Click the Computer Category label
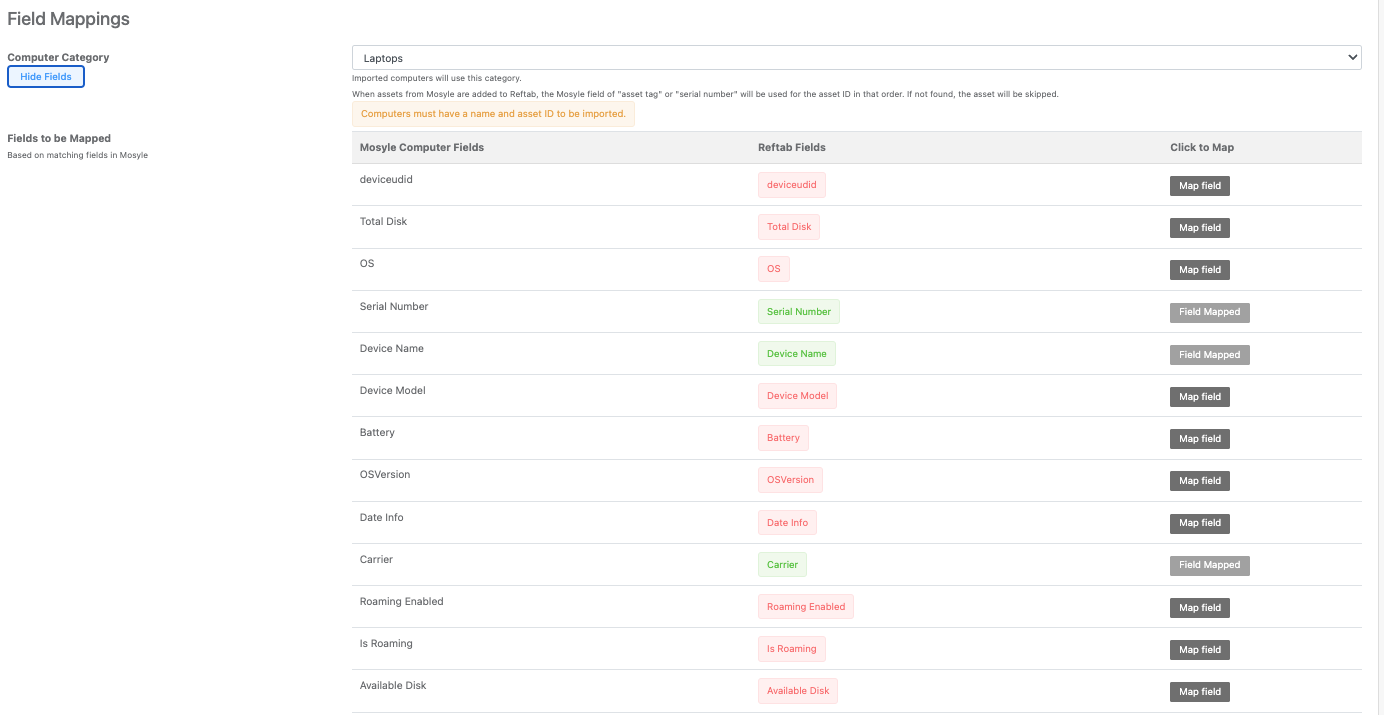Image resolution: width=1384 pixels, height=715 pixels. (x=58, y=57)
